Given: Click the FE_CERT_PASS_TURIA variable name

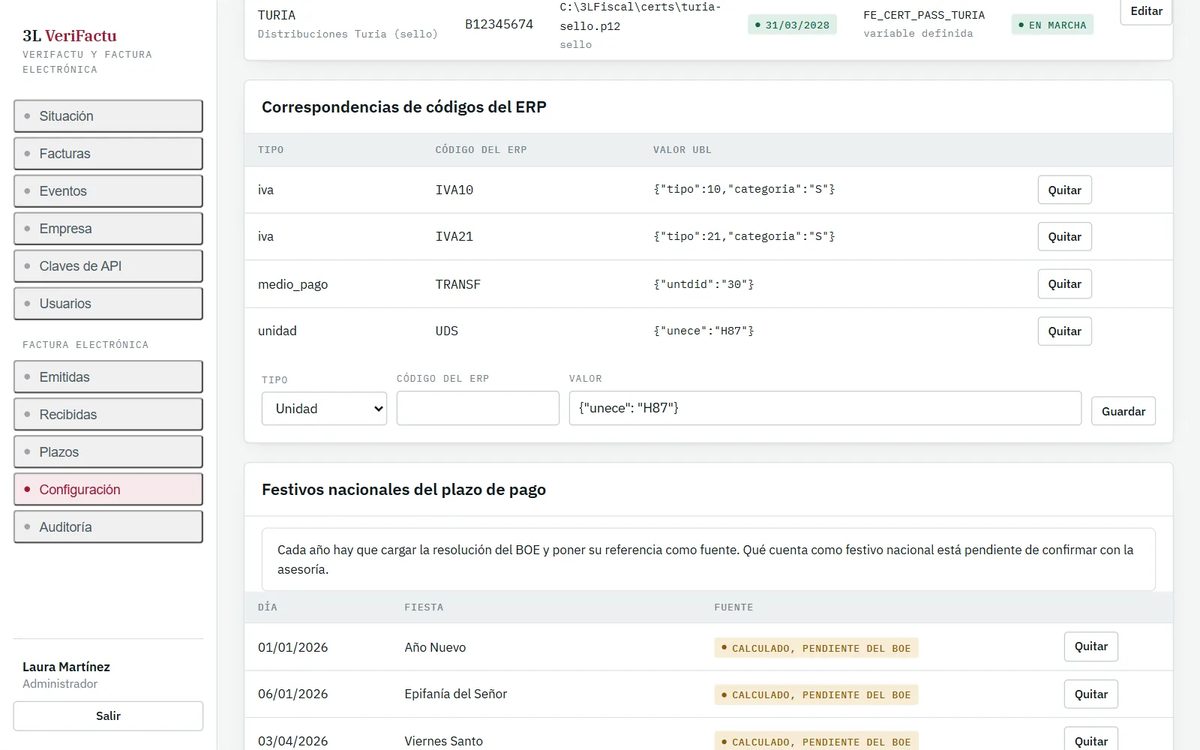Looking at the screenshot, I should tap(924, 15).
